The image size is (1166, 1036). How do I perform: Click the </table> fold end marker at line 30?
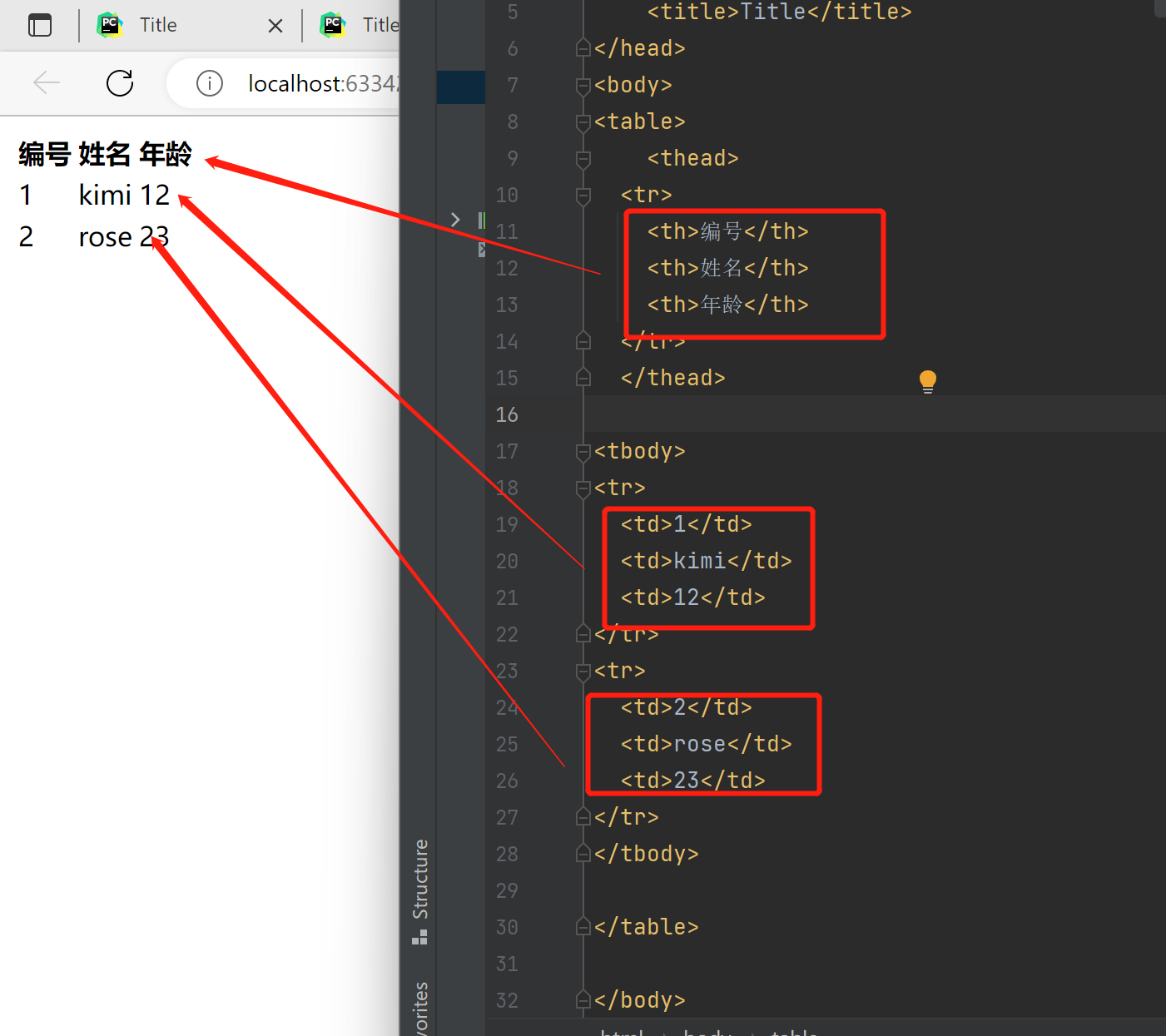(x=583, y=927)
